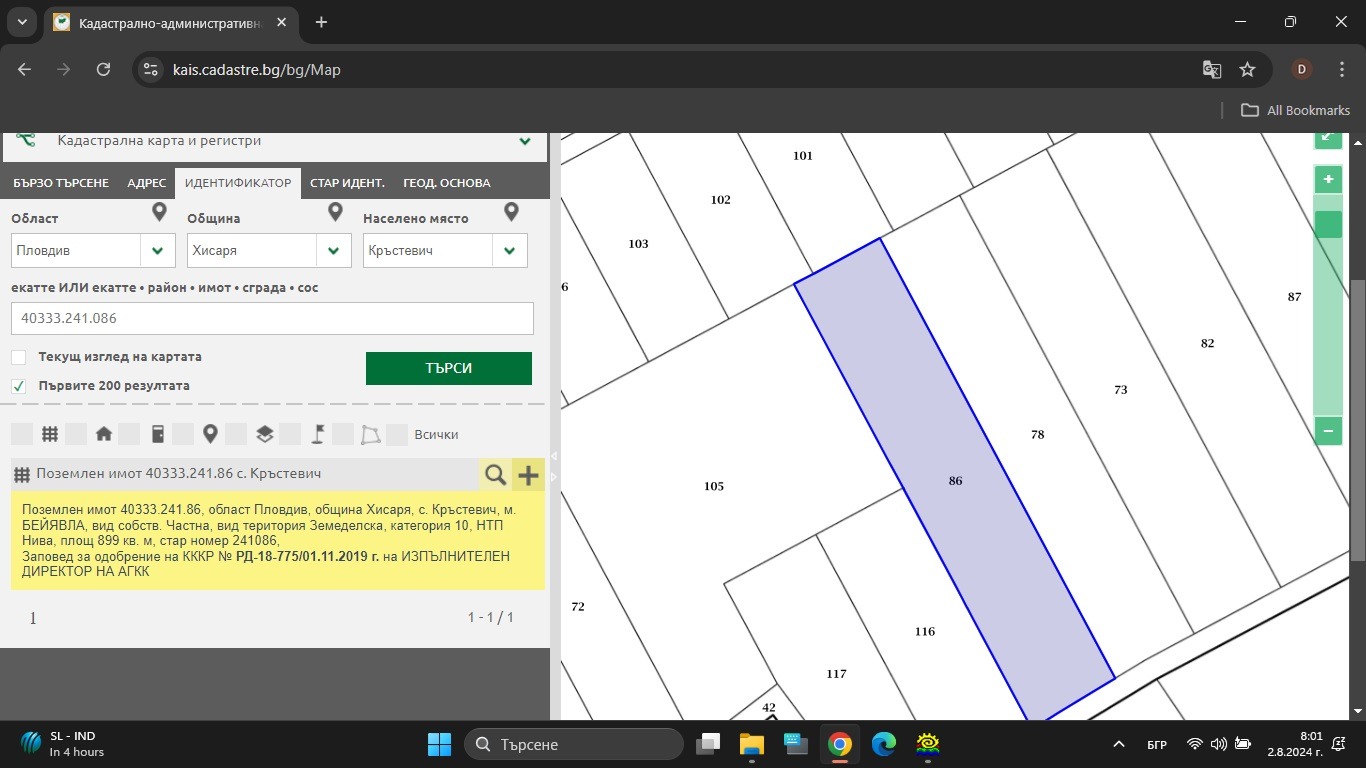Toggle the Всички filter checkbox
This screenshot has height=768, width=1366.
tap(397, 434)
